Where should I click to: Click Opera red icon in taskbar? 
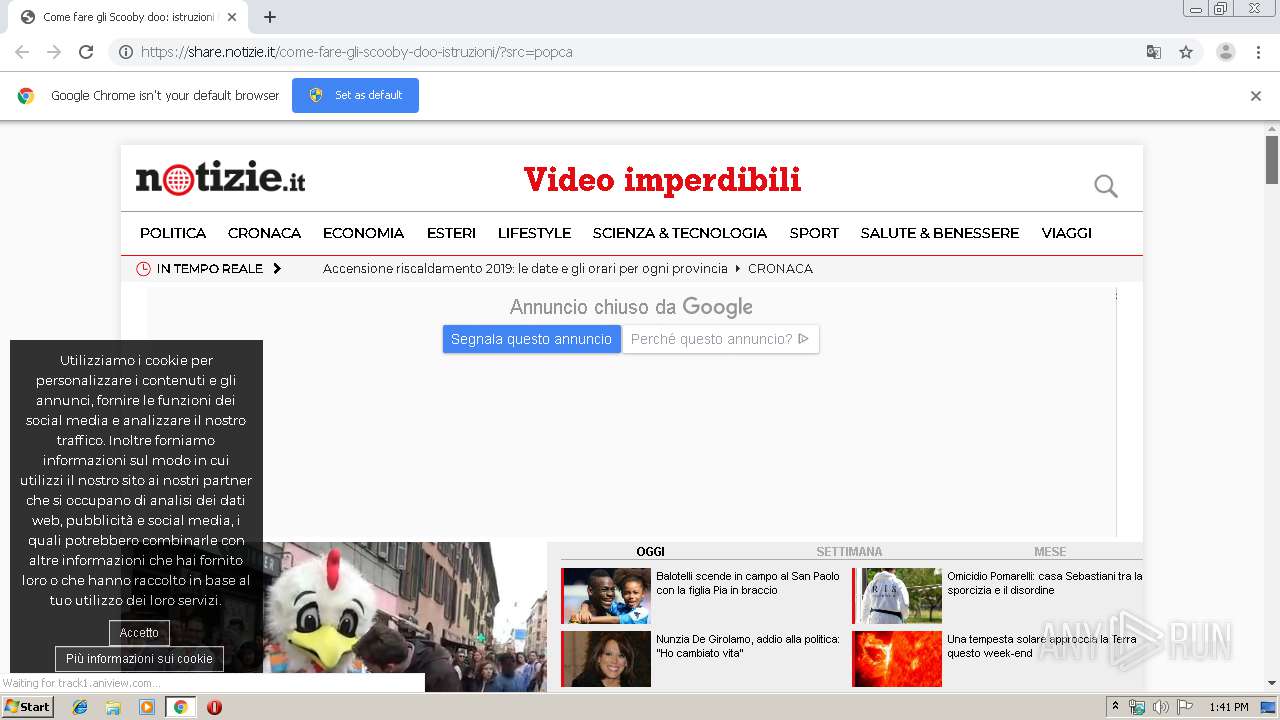coord(214,707)
